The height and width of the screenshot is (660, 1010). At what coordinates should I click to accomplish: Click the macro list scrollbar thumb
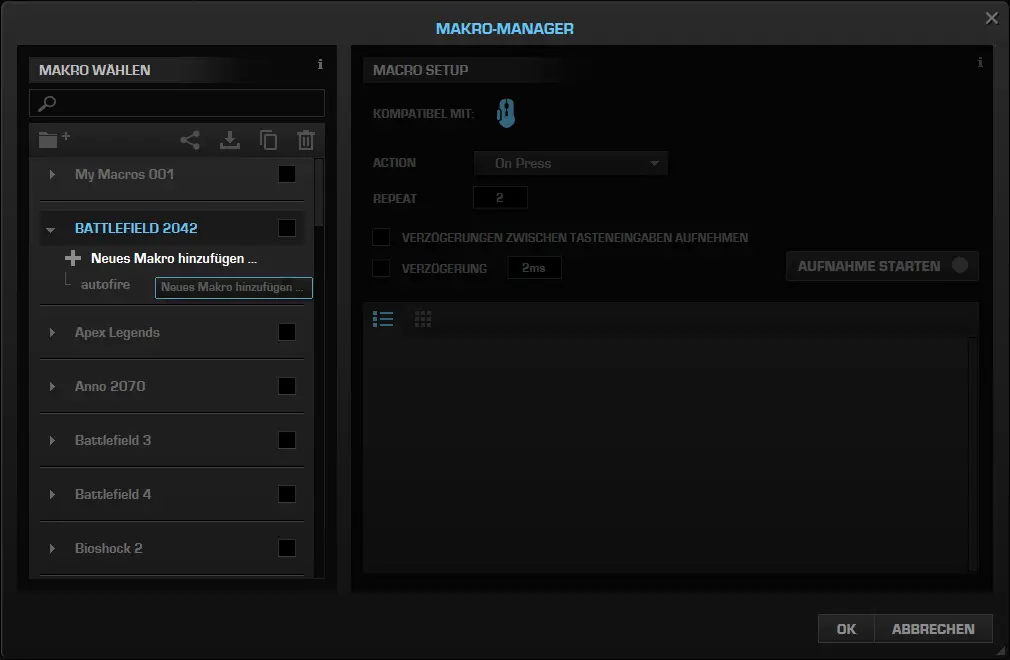pyautogui.click(x=319, y=193)
